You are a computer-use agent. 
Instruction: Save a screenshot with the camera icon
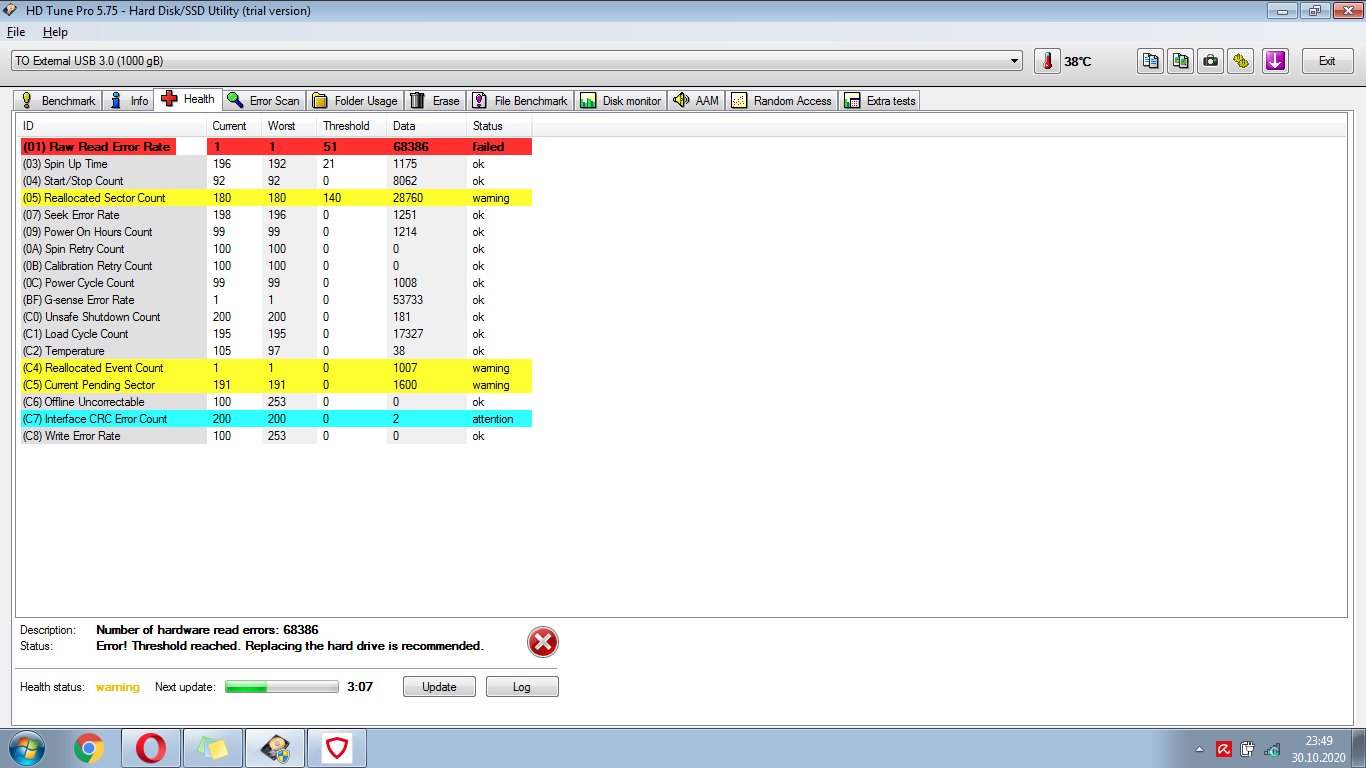click(1211, 61)
